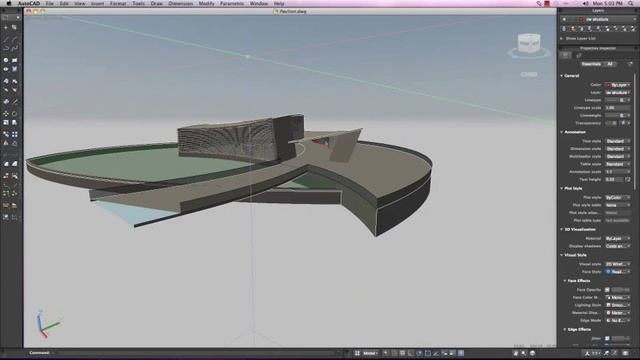Switch to the second Properties Inspector tab icon
The height and width of the screenshot is (360, 640).
tap(578, 55)
